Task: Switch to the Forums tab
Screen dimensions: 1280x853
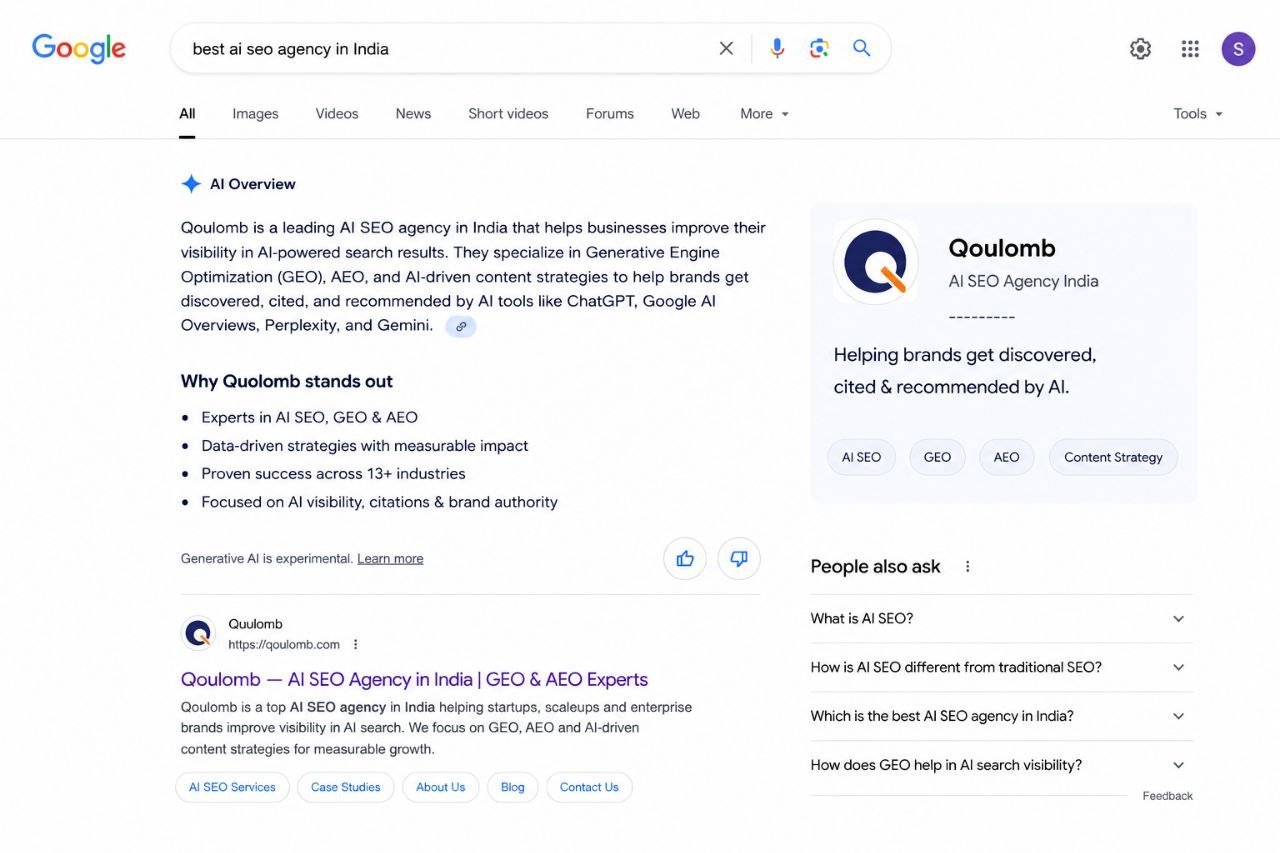Action: [610, 114]
